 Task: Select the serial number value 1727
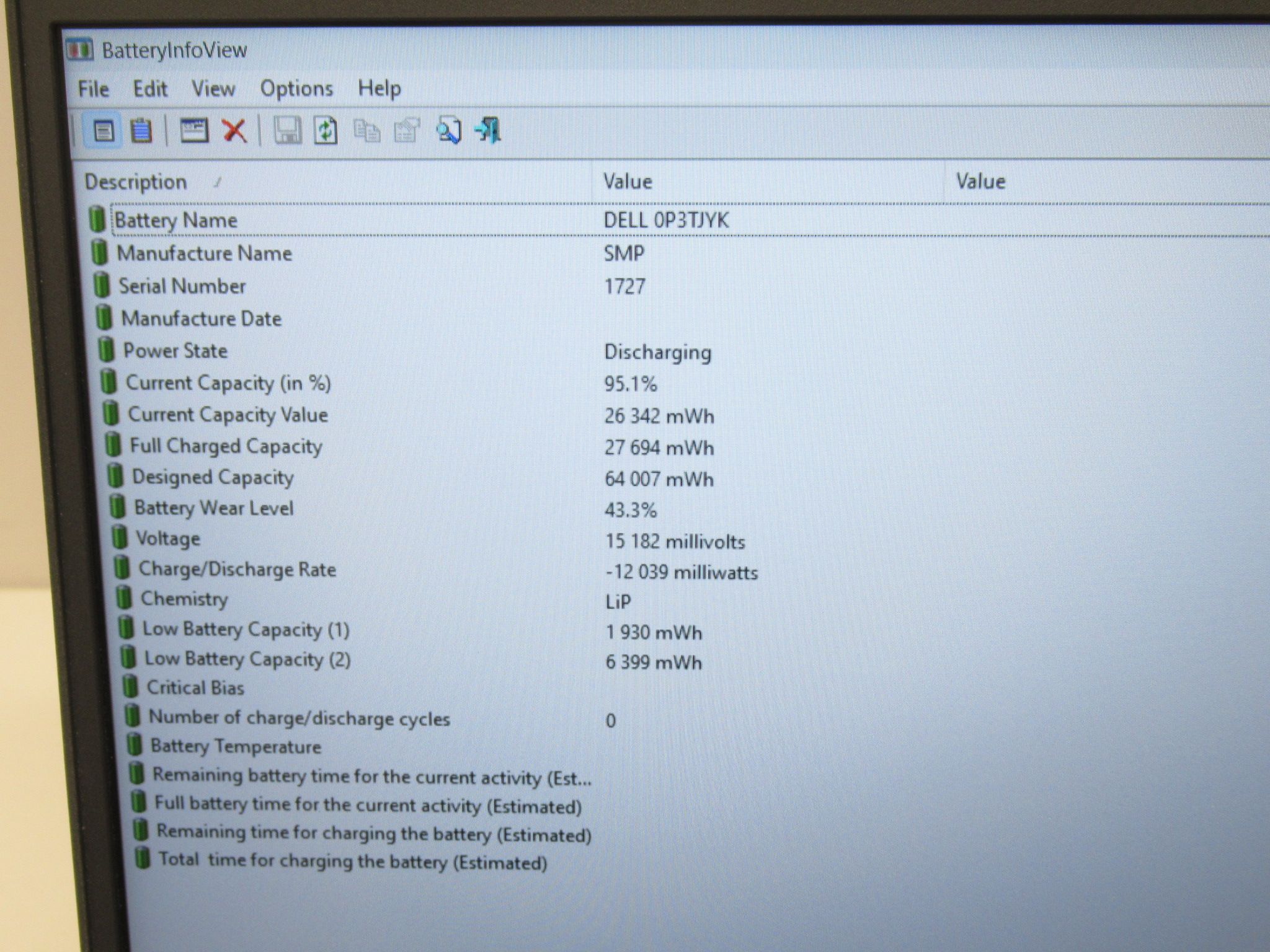point(625,286)
